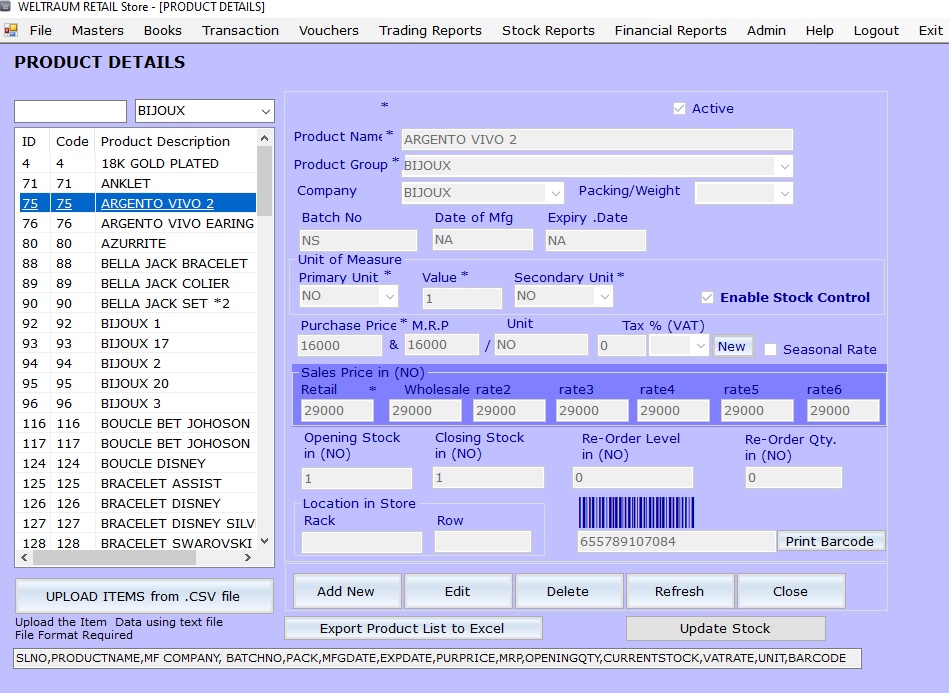
Task: Open the Vouchers menu
Action: tap(329, 30)
